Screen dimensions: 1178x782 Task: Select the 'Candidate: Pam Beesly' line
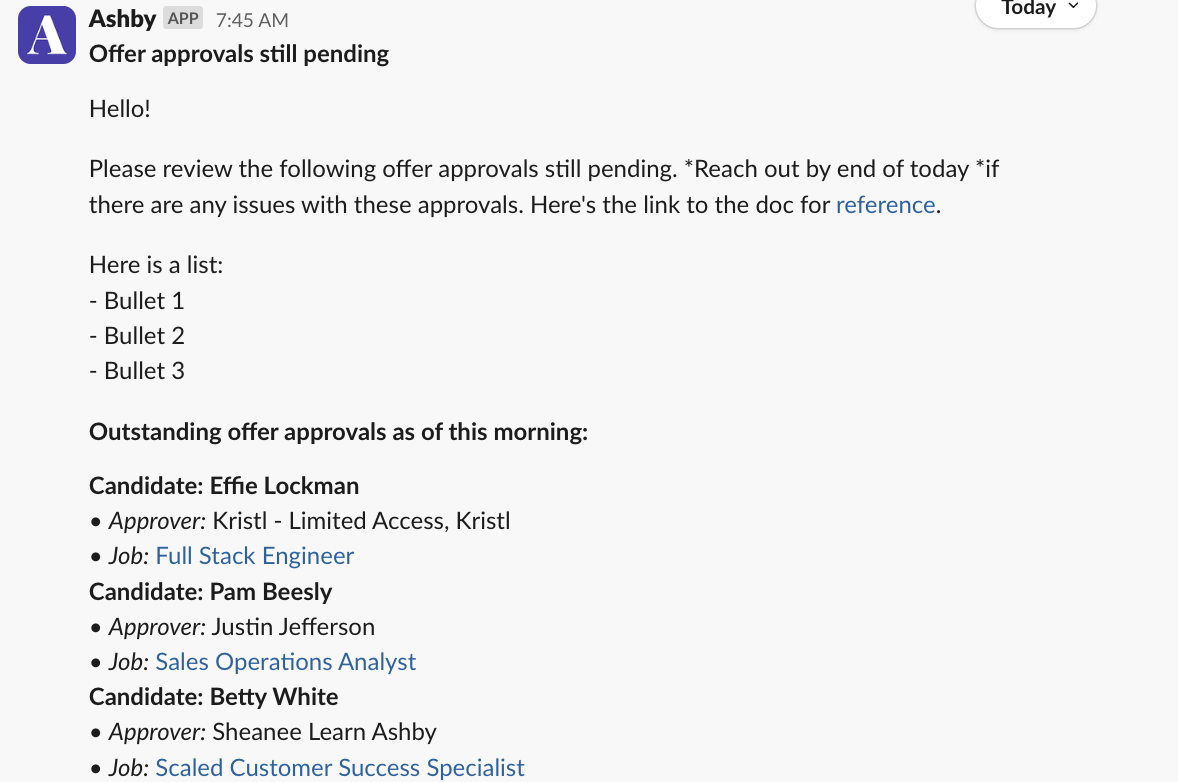tap(210, 592)
